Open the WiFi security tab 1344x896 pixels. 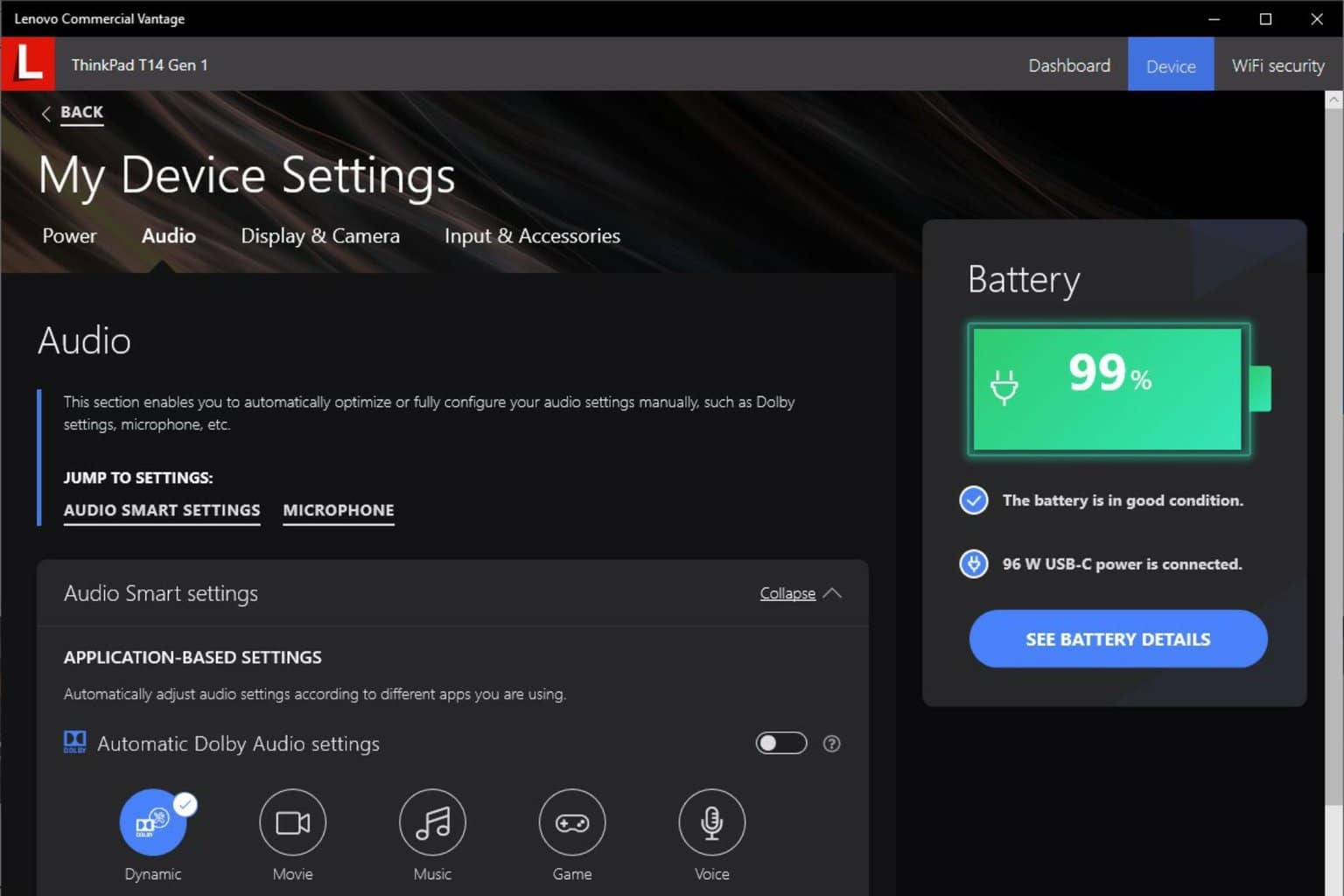(1277, 66)
